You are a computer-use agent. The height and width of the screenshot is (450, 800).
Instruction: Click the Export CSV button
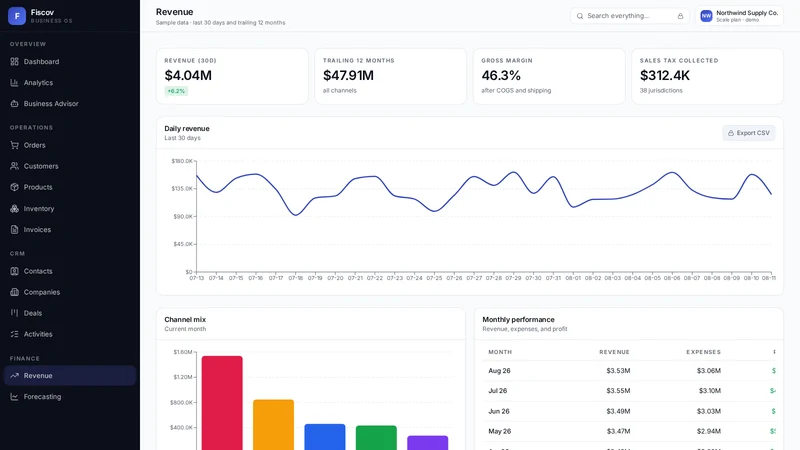coord(748,133)
